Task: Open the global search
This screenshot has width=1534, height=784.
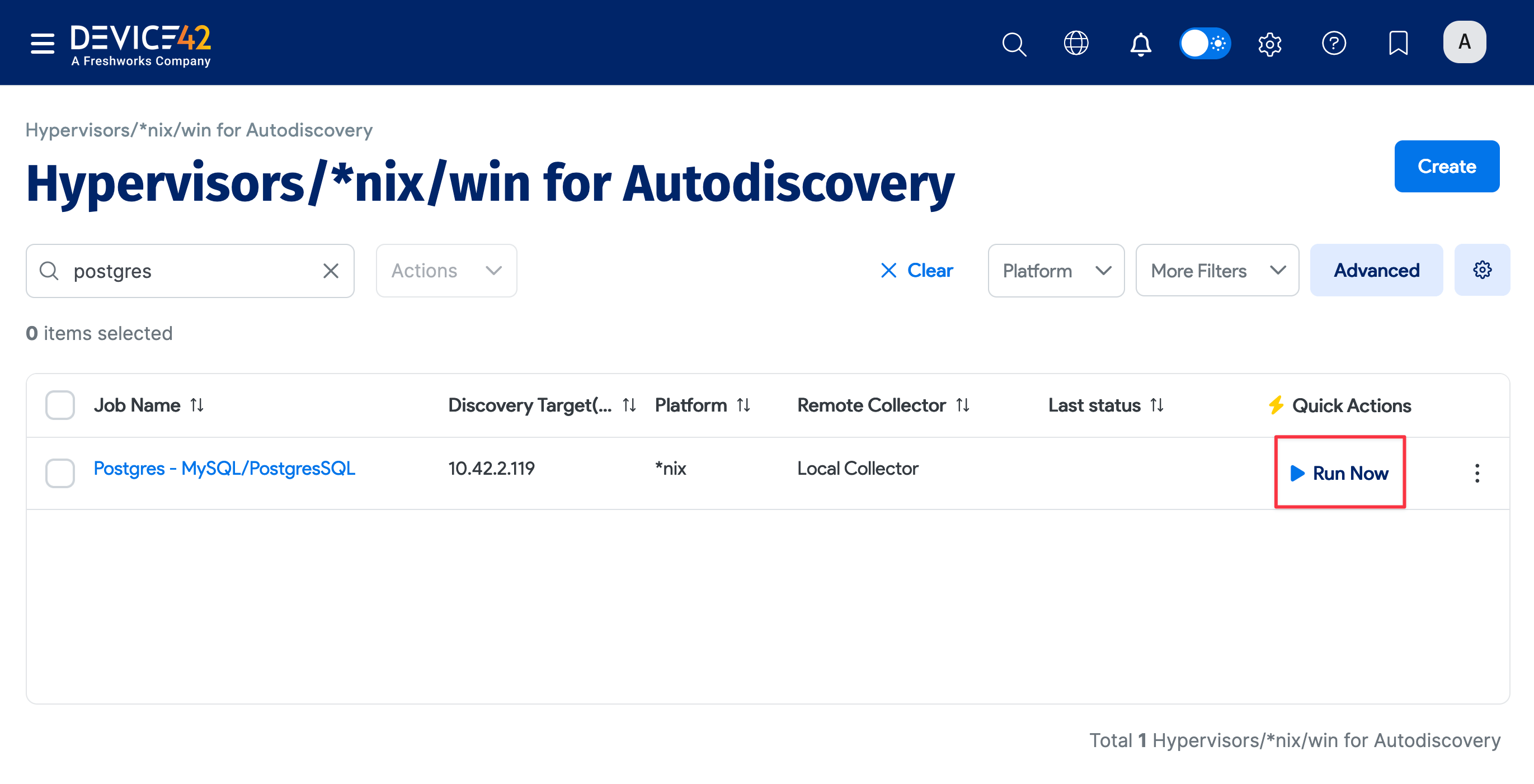Action: point(1014,44)
